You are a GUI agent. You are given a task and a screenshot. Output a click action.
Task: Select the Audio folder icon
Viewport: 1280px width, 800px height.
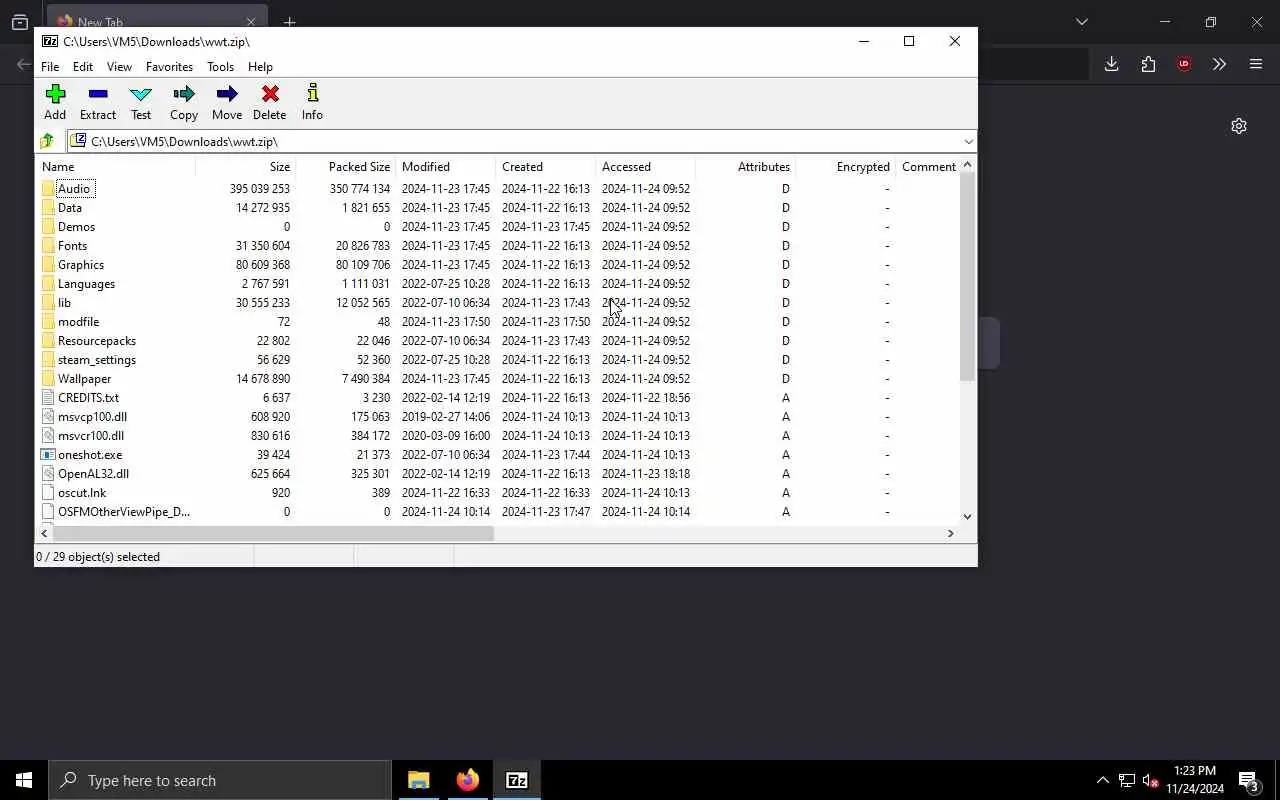tap(48, 188)
